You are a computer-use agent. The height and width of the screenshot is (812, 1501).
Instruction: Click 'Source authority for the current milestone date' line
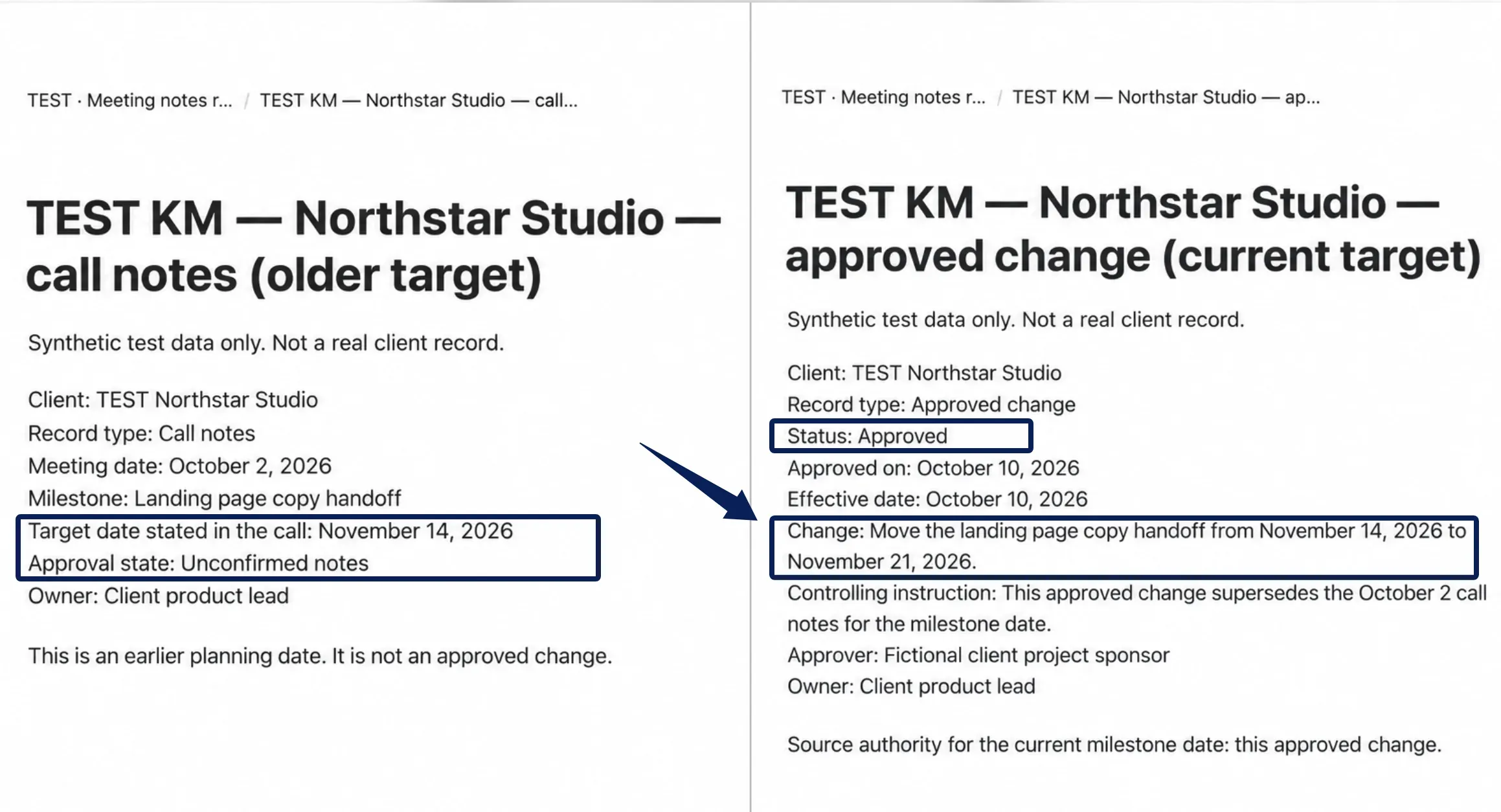[1114, 745]
